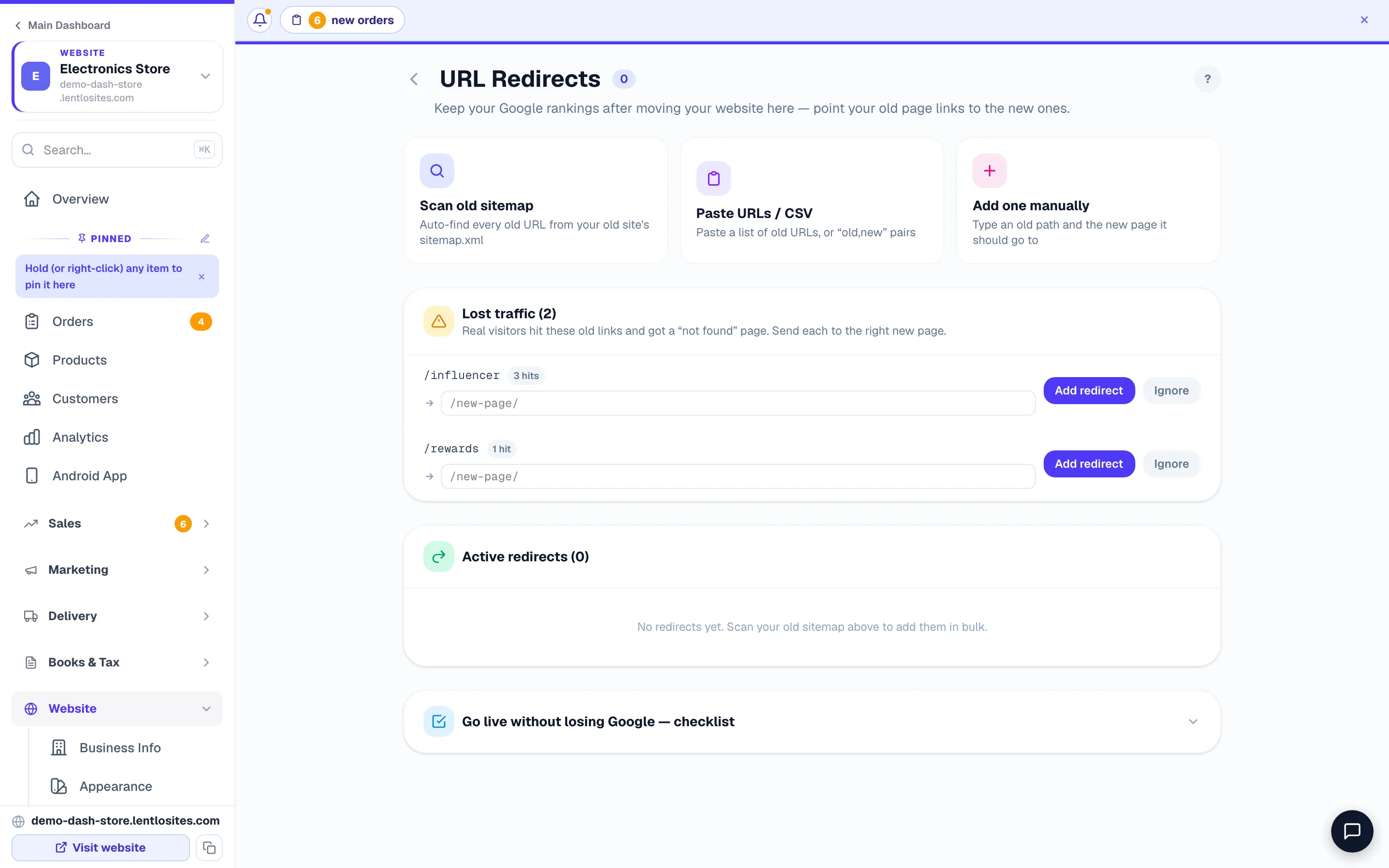Add redirect for /rewards
This screenshot has height=868, width=1389.
1089,464
